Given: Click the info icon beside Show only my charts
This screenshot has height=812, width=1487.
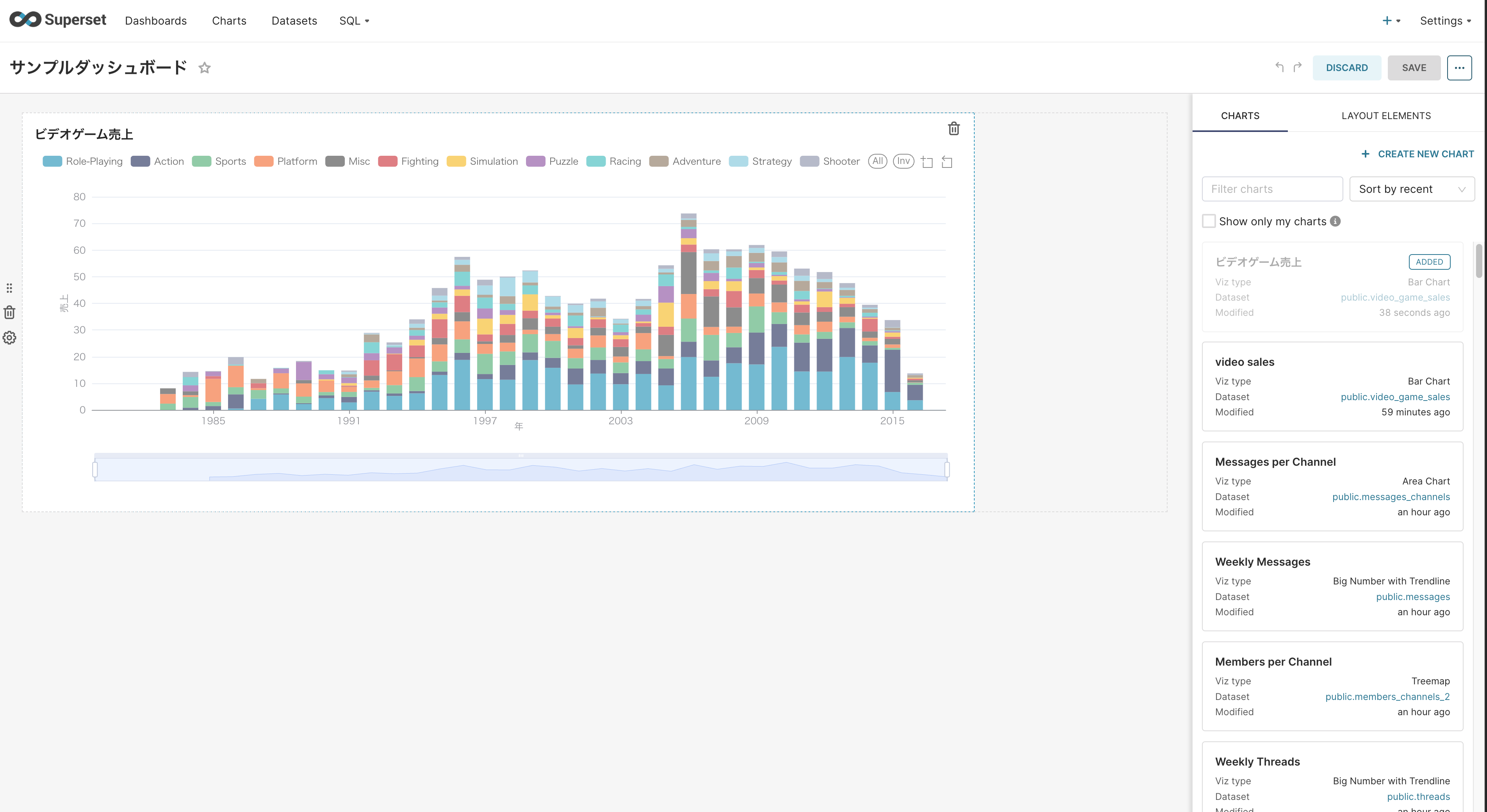Looking at the screenshot, I should (x=1335, y=221).
